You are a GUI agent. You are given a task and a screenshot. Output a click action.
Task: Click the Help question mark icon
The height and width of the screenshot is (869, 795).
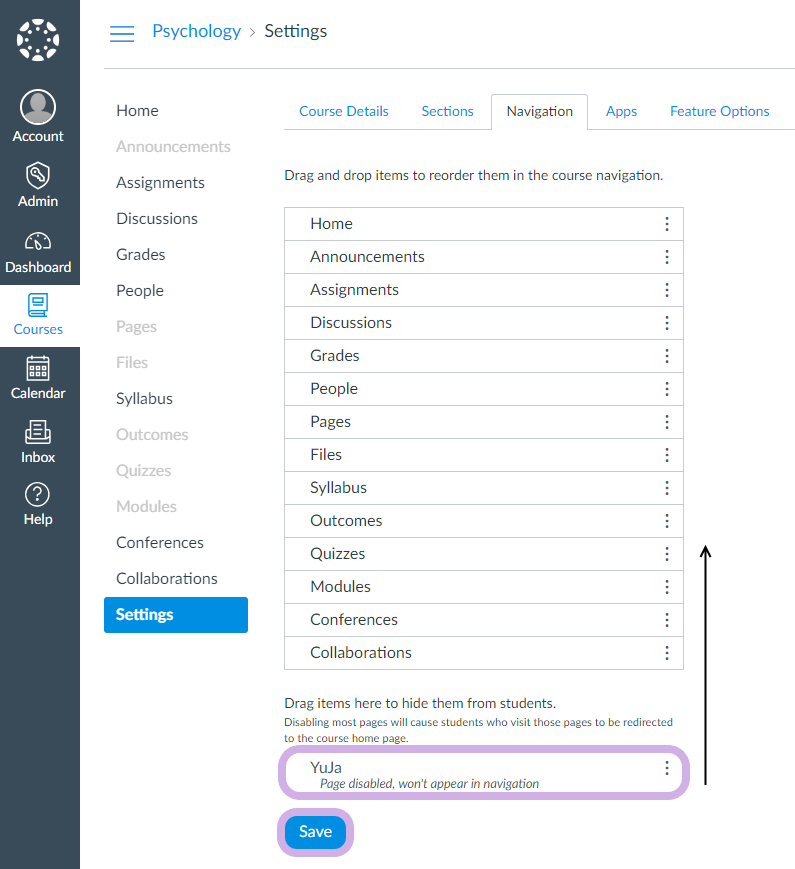pyautogui.click(x=38, y=494)
